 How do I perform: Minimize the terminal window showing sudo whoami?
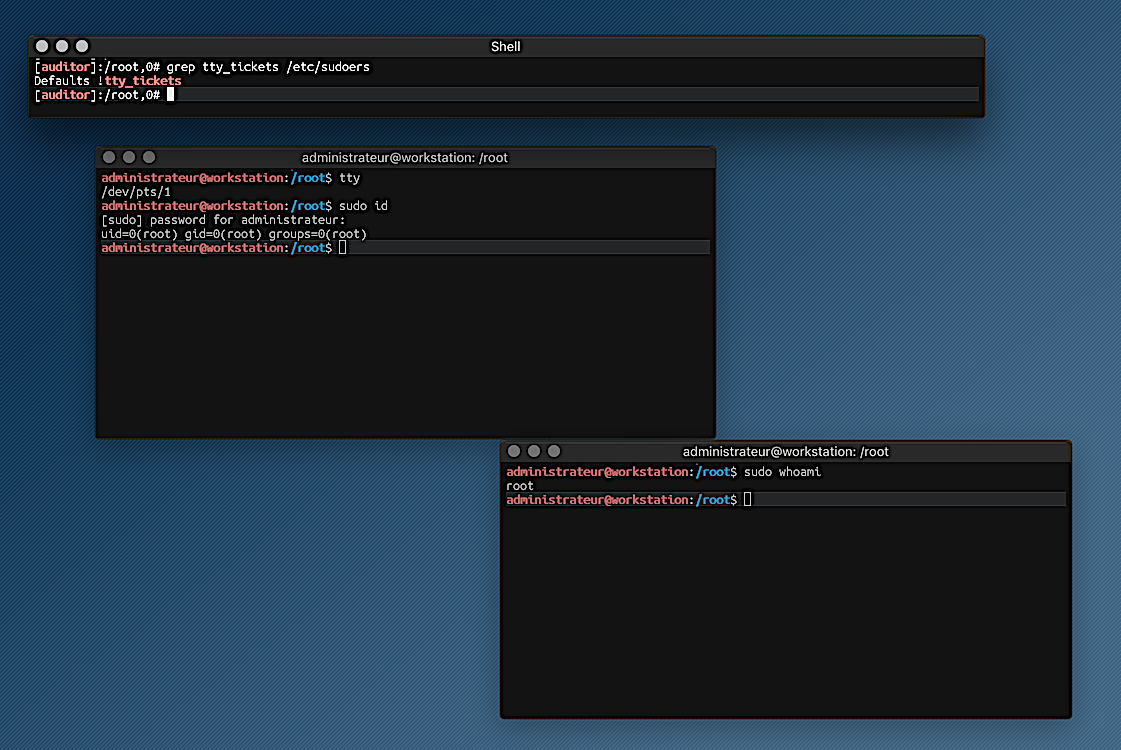click(x=534, y=451)
